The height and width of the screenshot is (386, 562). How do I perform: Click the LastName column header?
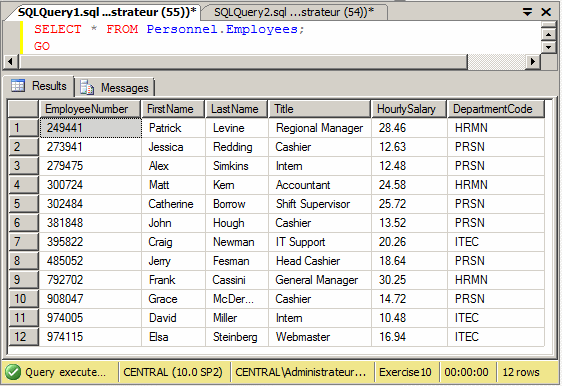tap(237, 109)
